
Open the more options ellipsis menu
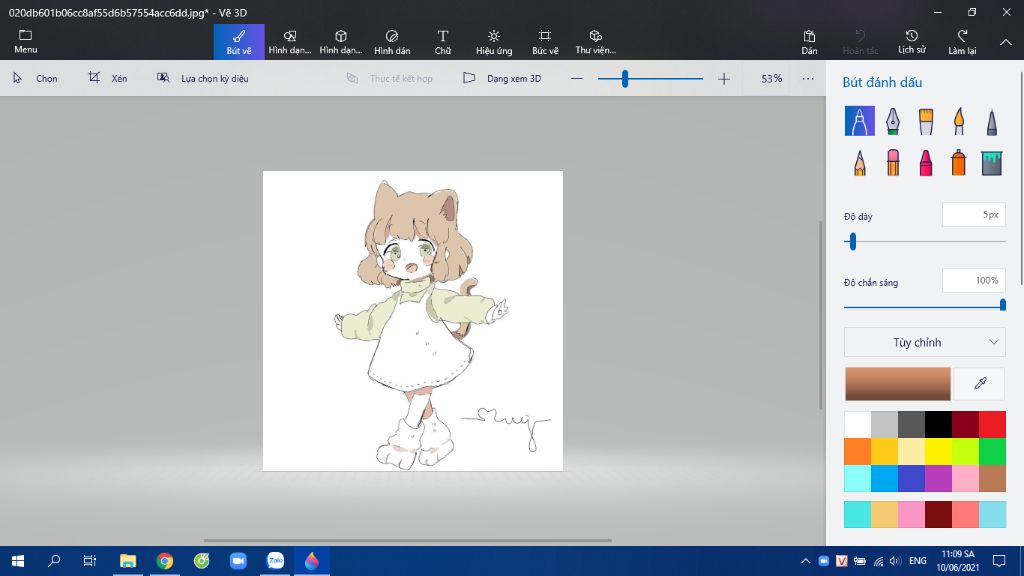click(808, 78)
